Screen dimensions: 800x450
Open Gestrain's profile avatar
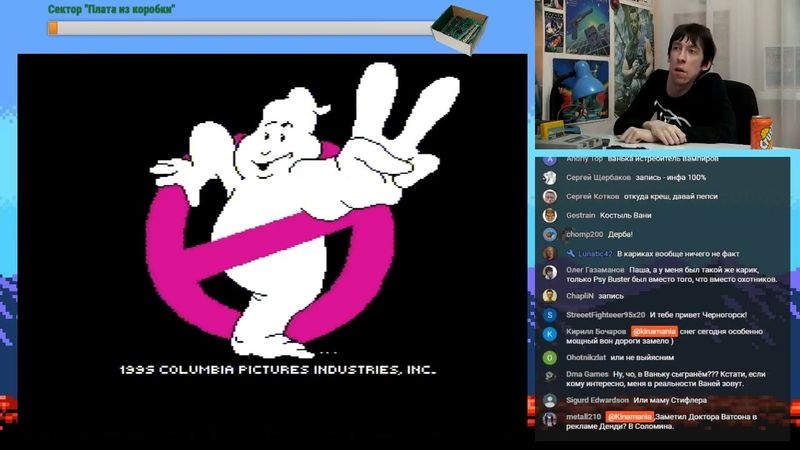click(549, 215)
